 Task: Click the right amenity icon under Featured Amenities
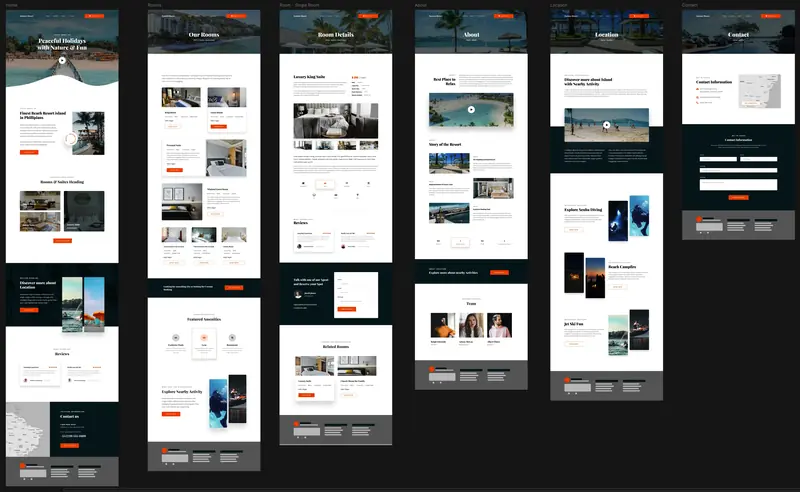pyautogui.click(x=232, y=337)
